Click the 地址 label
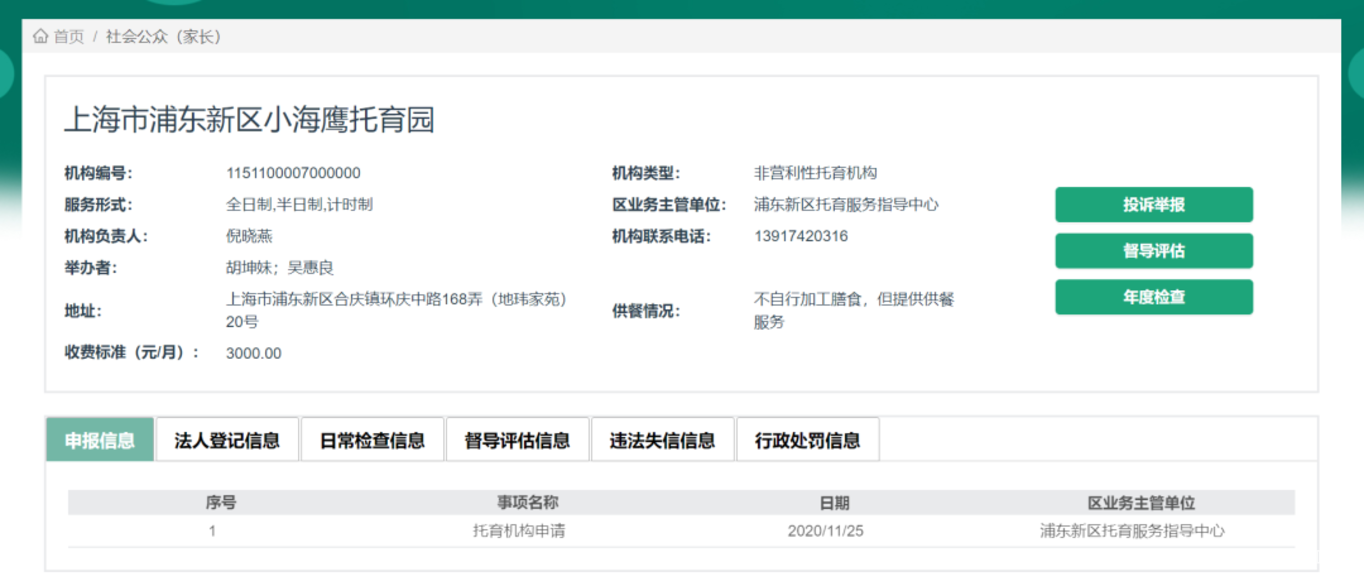The image size is (1364, 586). [83, 311]
